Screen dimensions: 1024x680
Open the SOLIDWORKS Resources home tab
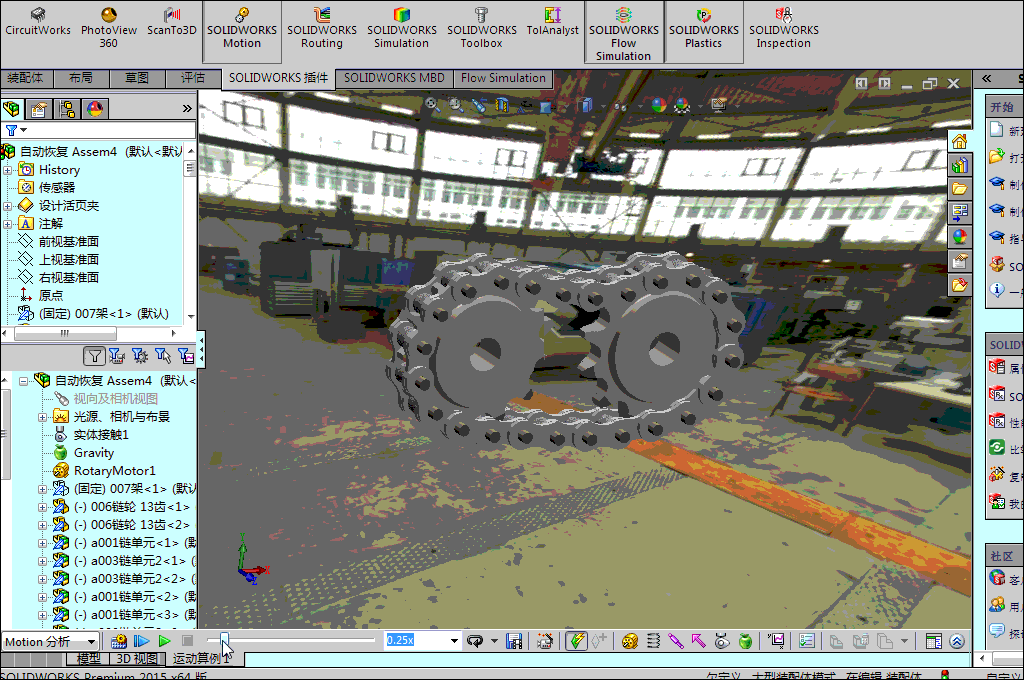tap(959, 141)
